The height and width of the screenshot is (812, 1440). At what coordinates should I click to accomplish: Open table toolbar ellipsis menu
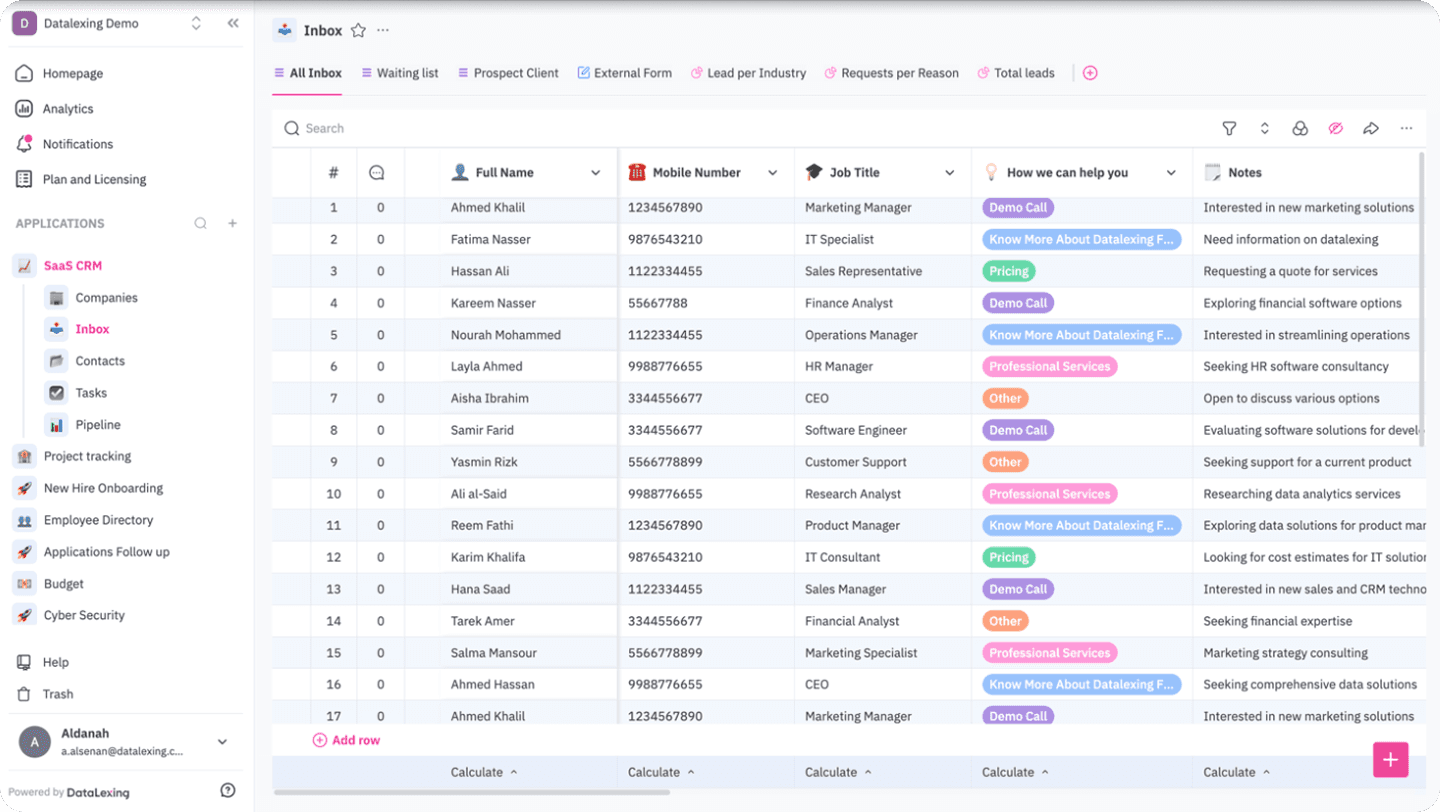tap(1406, 128)
